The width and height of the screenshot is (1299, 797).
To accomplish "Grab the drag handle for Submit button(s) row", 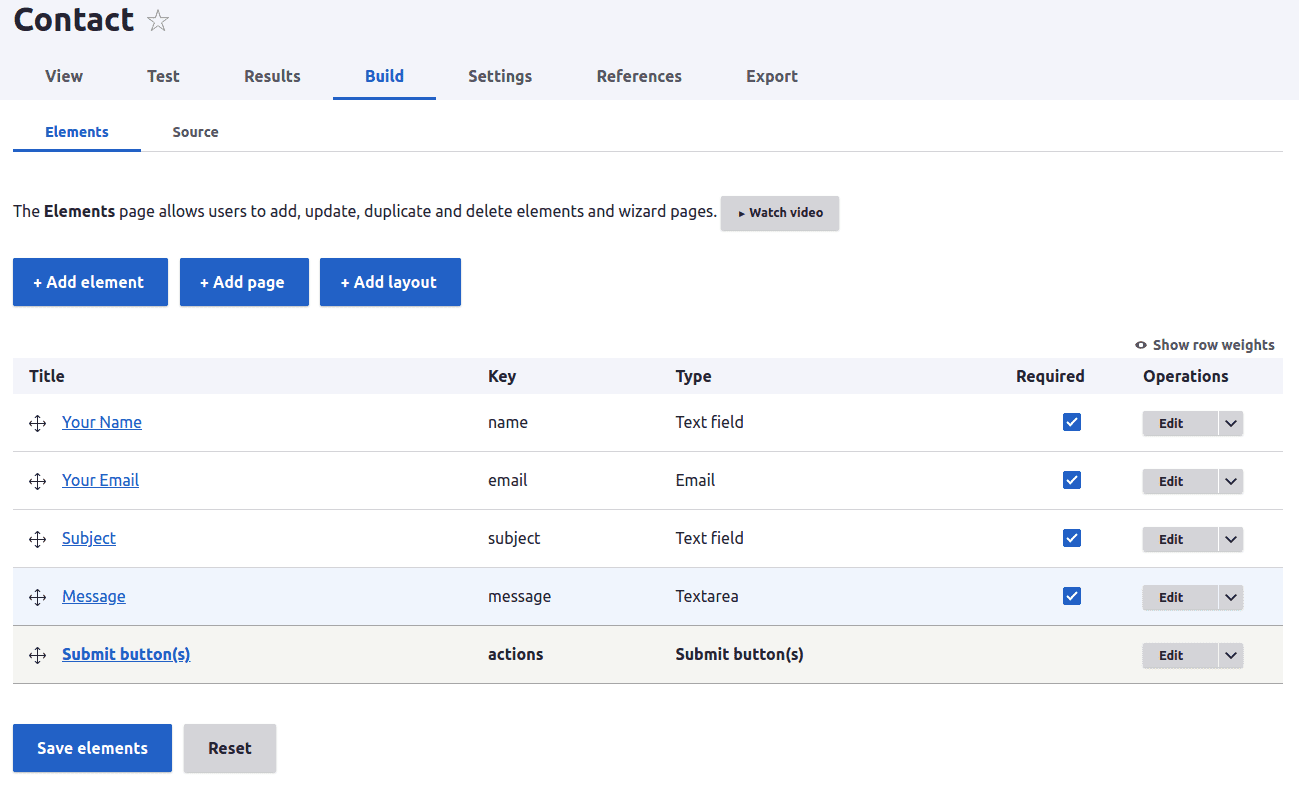I will (38, 655).
